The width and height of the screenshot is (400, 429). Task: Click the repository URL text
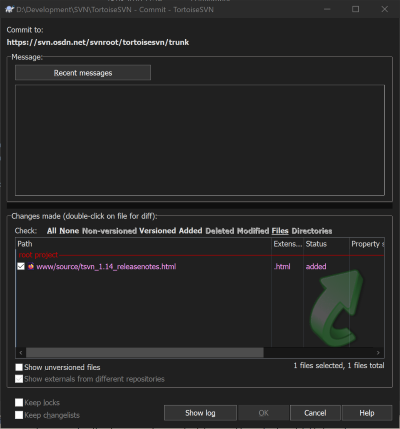coord(98,42)
